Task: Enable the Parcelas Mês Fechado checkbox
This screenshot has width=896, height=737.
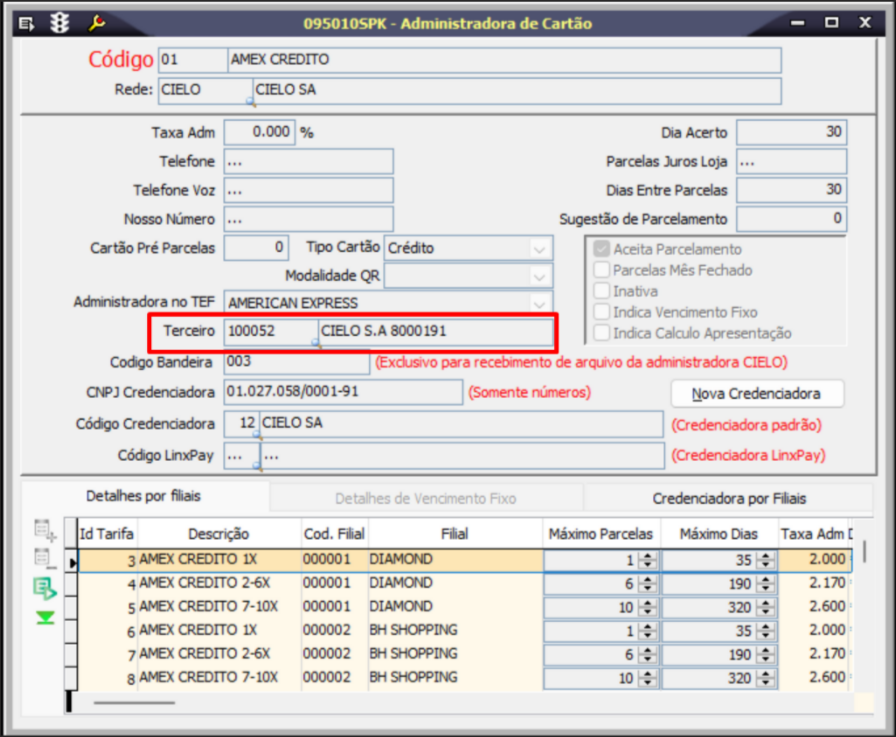Action: pyautogui.click(x=601, y=270)
